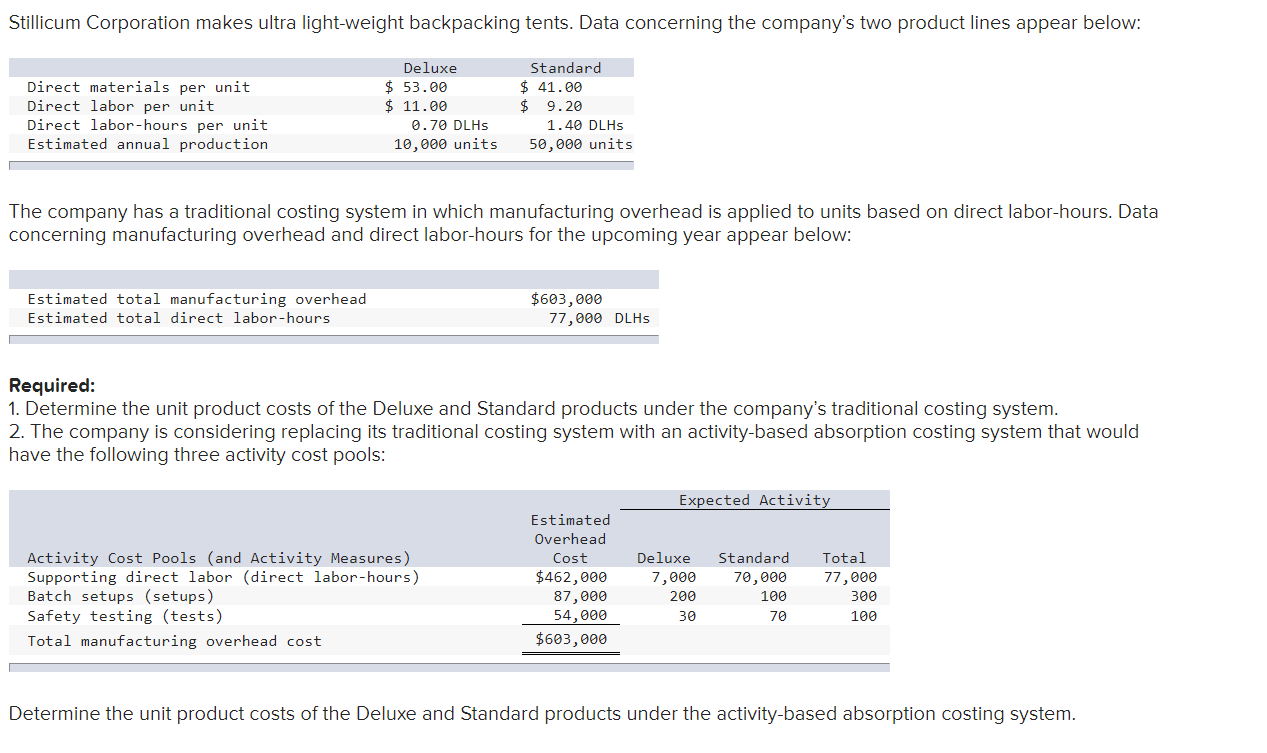Click the 'Total manufacturing overhead cost' label
Image resolution: width=1267 pixels, height=753 pixels.
(175, 641)
